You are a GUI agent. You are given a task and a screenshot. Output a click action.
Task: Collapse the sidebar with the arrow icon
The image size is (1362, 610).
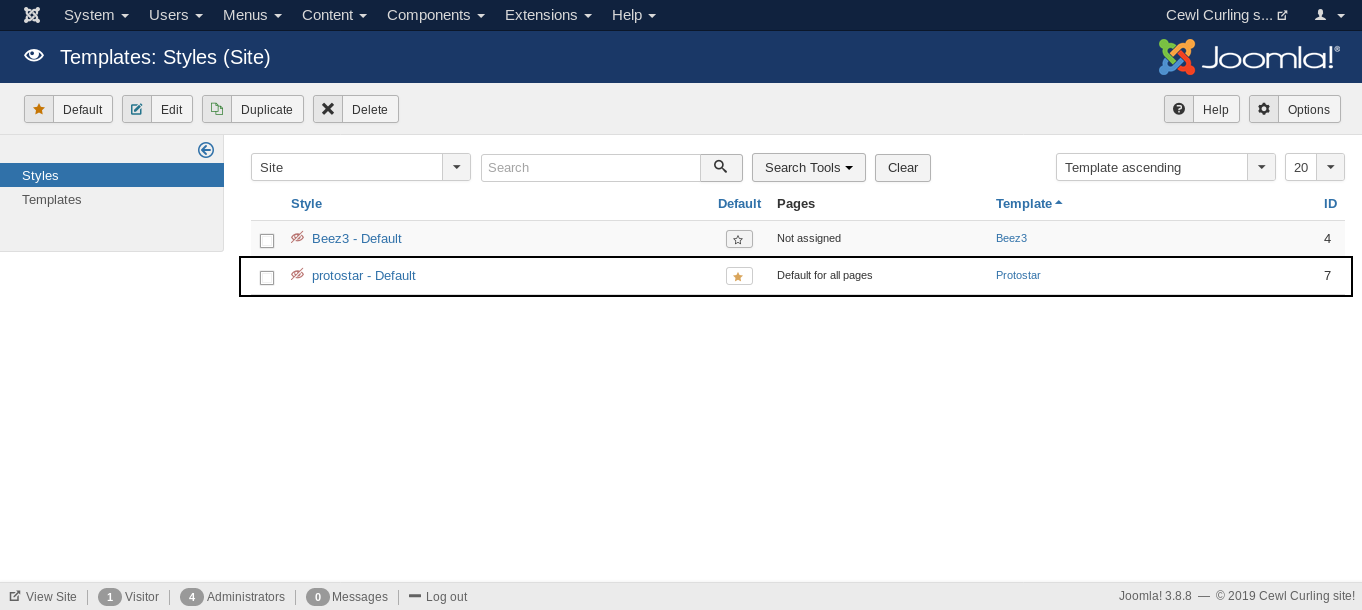[206, 150]
